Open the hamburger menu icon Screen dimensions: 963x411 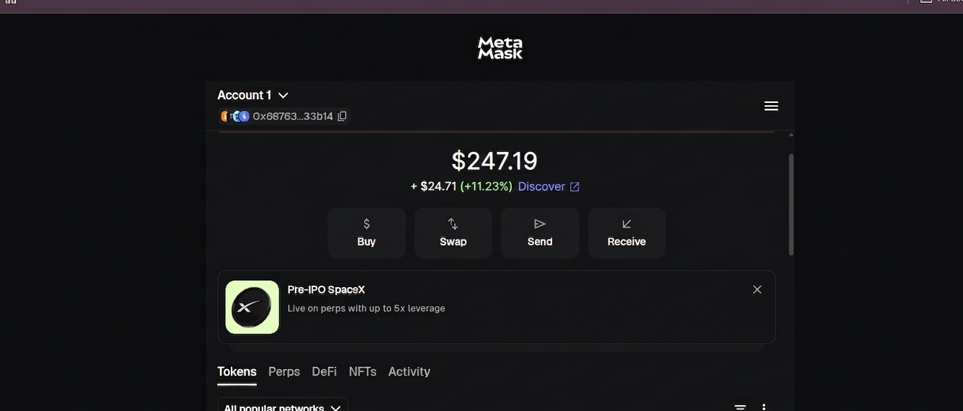click(x=771, y=106)
